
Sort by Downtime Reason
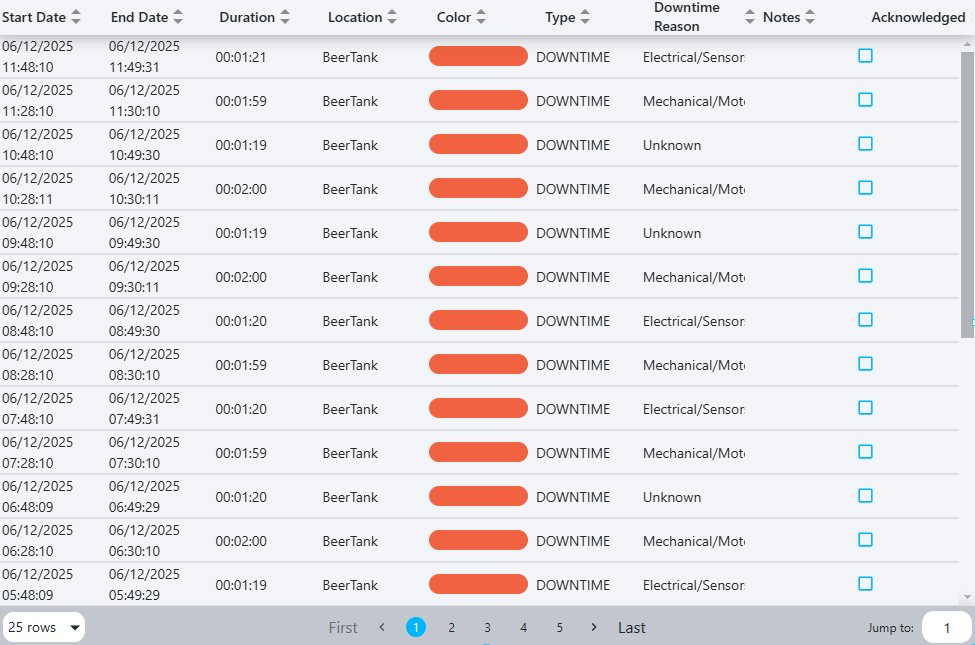[x=748, y=17]
